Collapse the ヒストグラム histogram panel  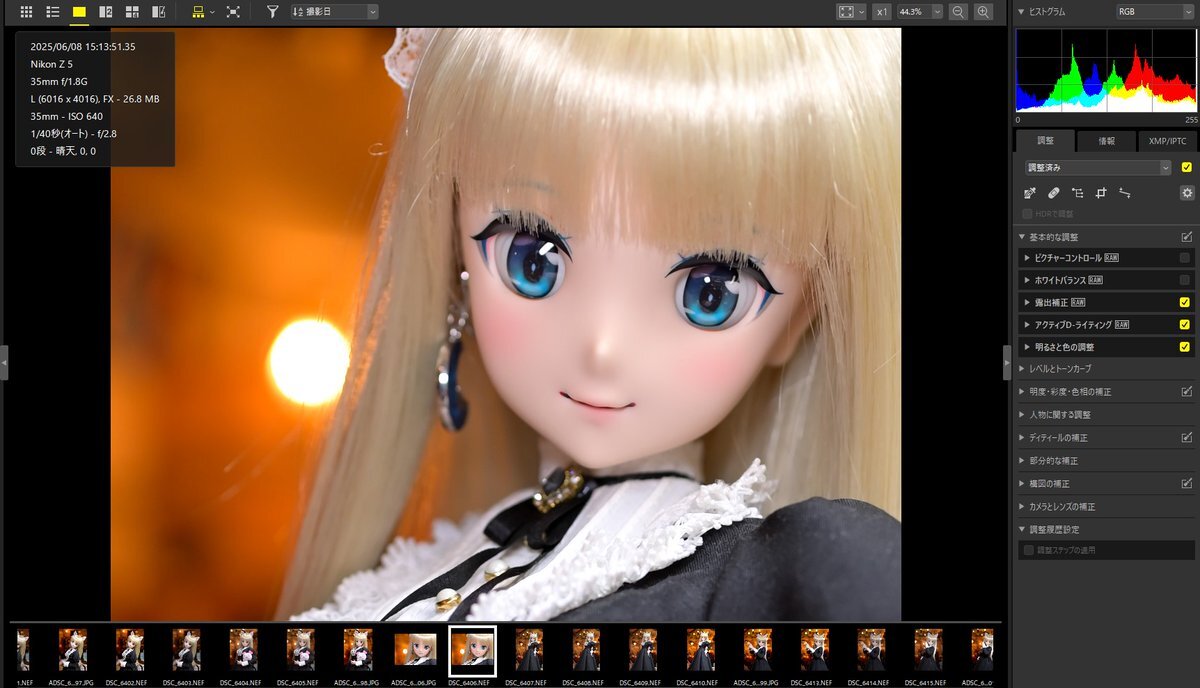[x=1021, y=12]
